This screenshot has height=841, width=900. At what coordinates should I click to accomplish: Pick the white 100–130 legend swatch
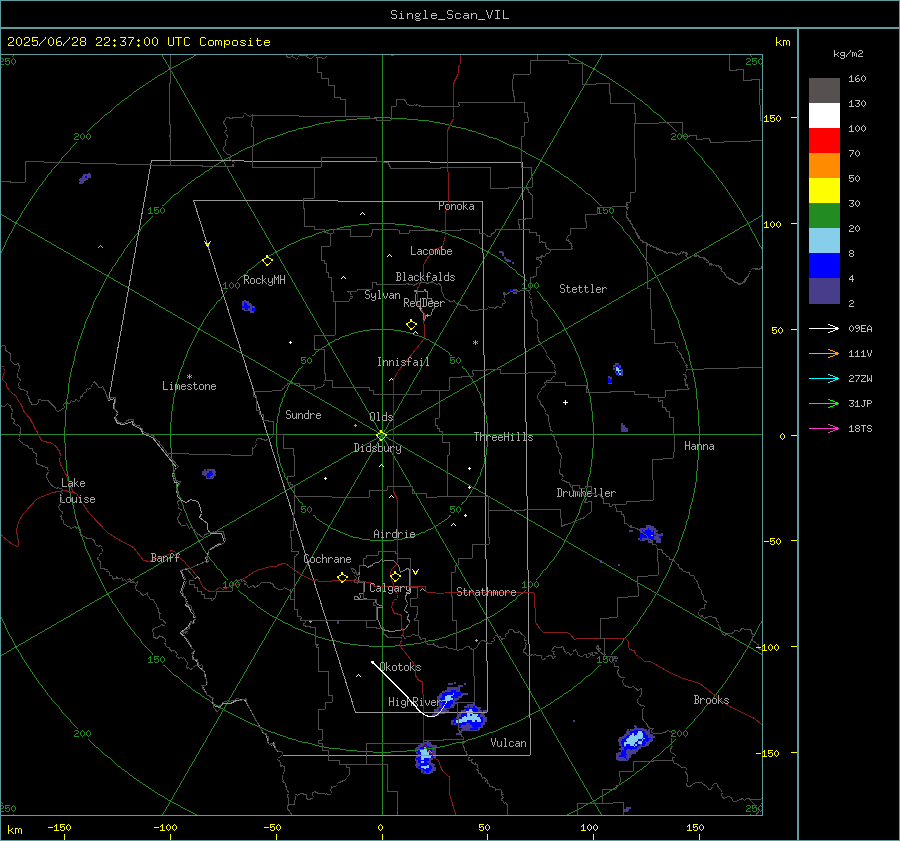tap(824, 116)
